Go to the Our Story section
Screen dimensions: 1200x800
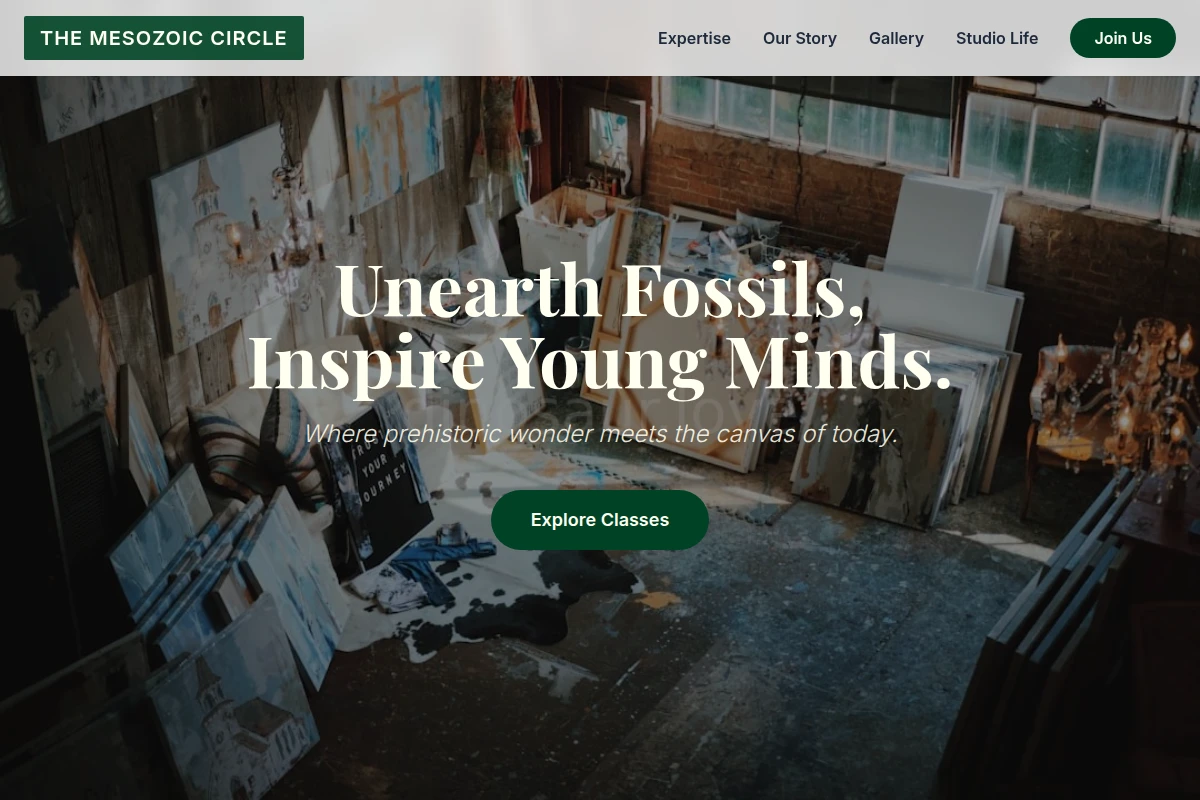tap(800, 38)
